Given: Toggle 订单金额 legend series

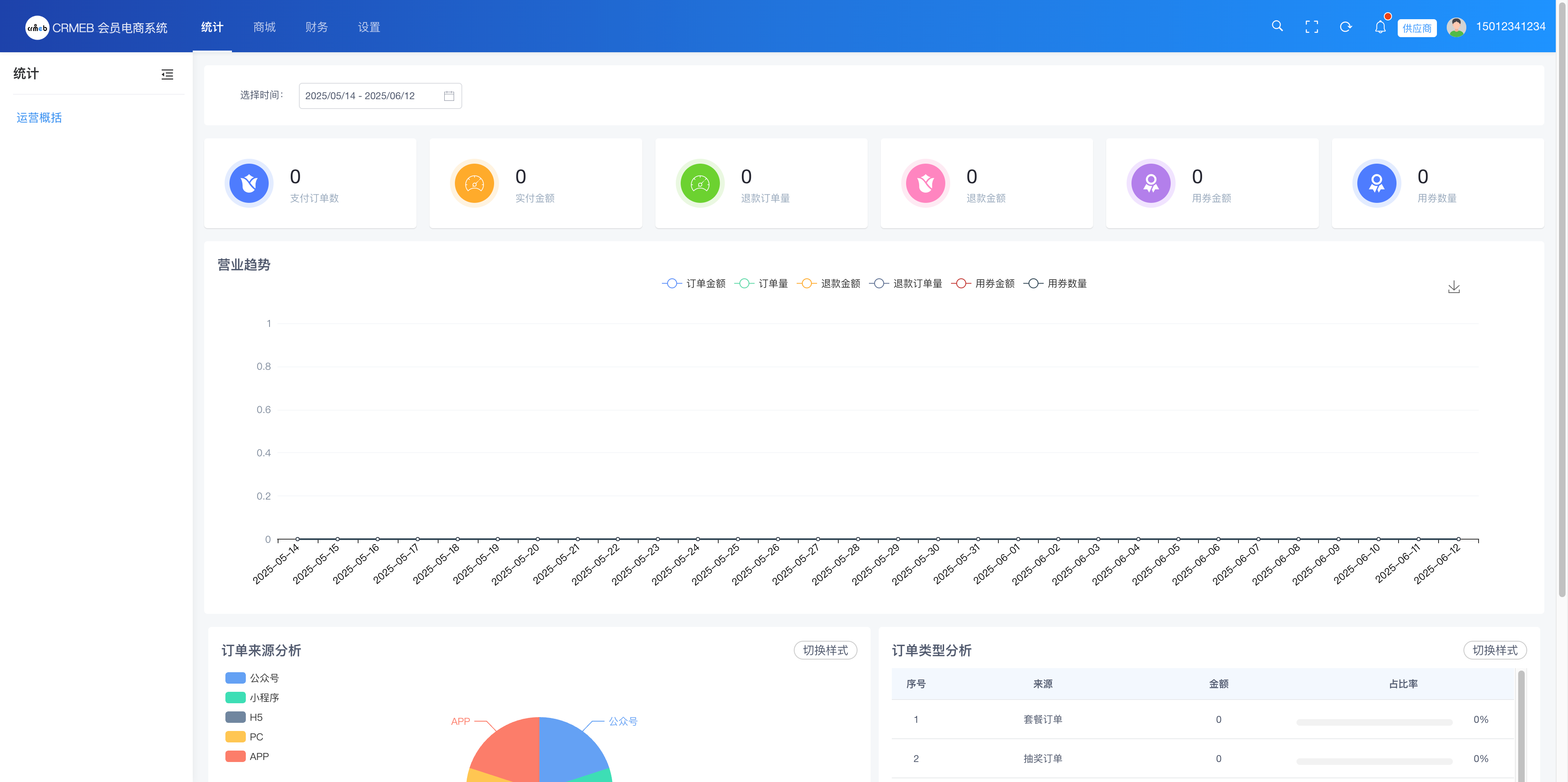Looking at the screenshot, I should pyautogui.click(x=693, y=284).
